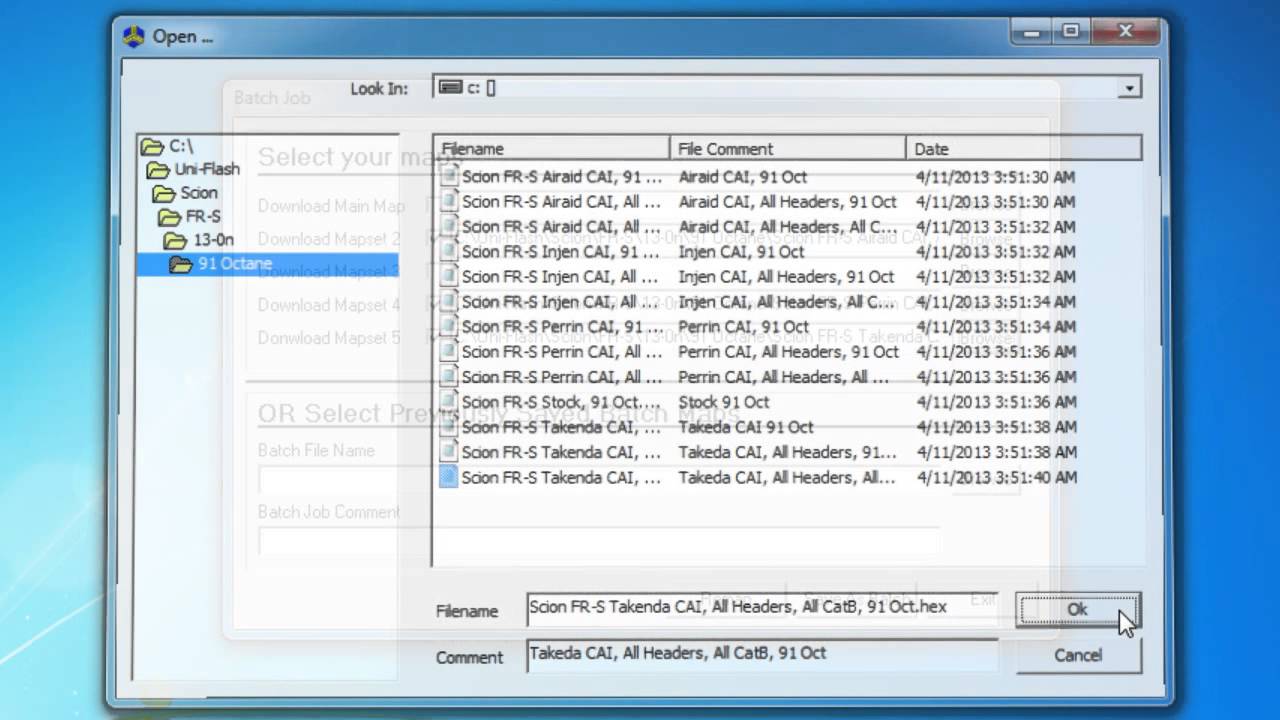
Task: Click comment cell "Takeda CAI 91 Oct"
Action: [746, 427]
